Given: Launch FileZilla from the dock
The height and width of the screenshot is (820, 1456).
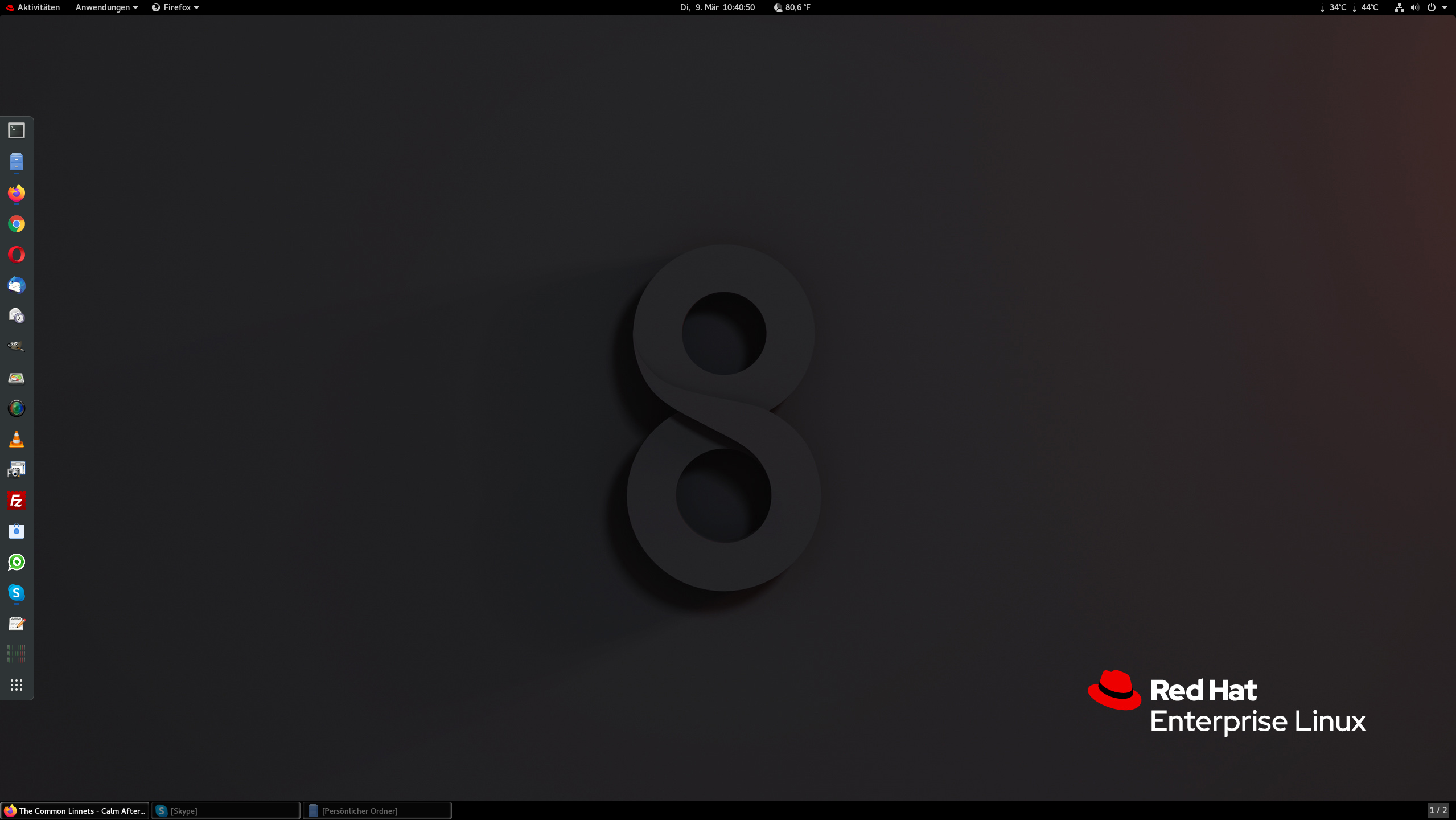Looking at the screenshot, I should point(17,501).
